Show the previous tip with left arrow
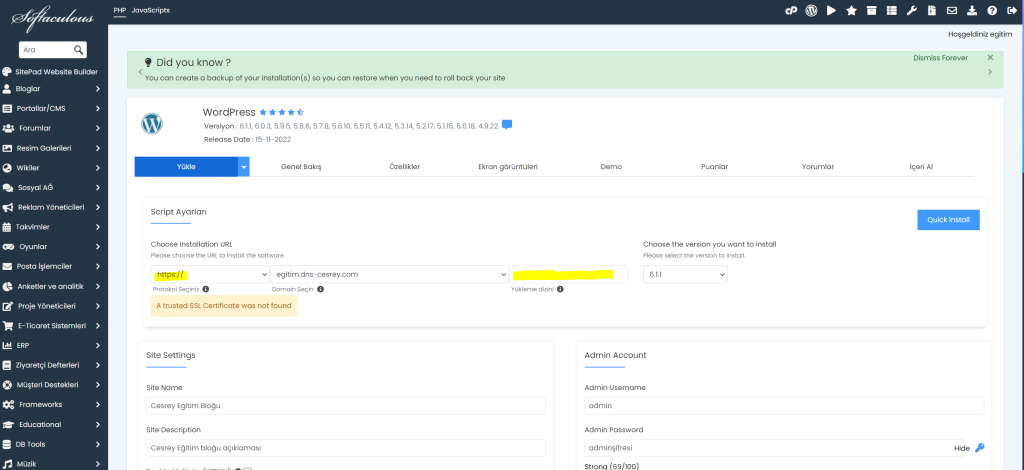Screen dimensions: 1024x470 tap(138, 71)
